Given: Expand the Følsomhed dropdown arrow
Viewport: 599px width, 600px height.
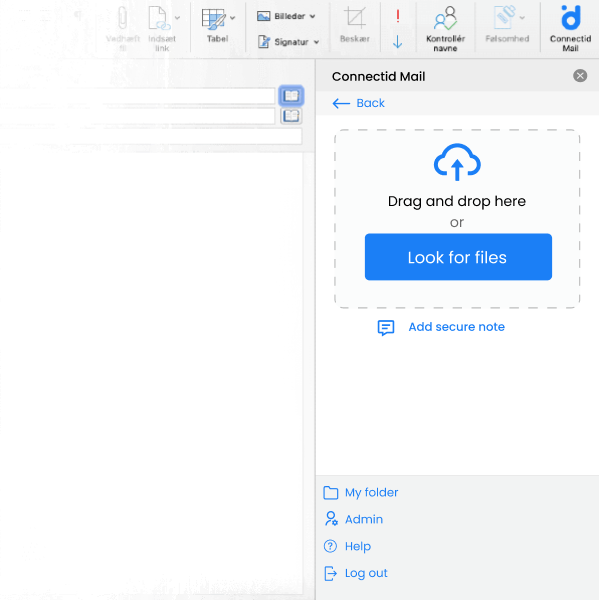Looking at the screenshot, I should click(x=522, y=18).
